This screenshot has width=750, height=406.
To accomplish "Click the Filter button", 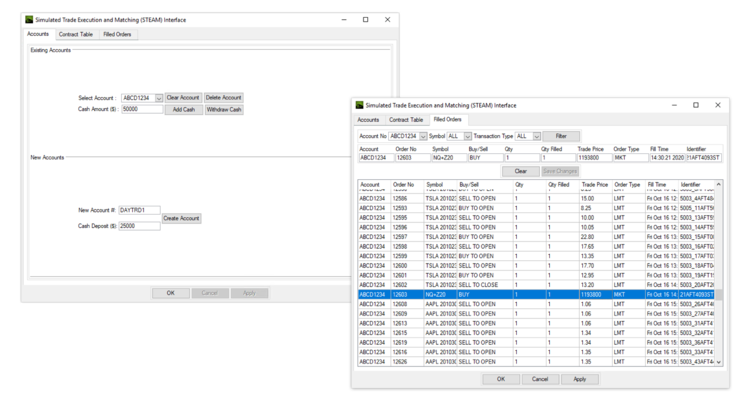I will [561, 136].
